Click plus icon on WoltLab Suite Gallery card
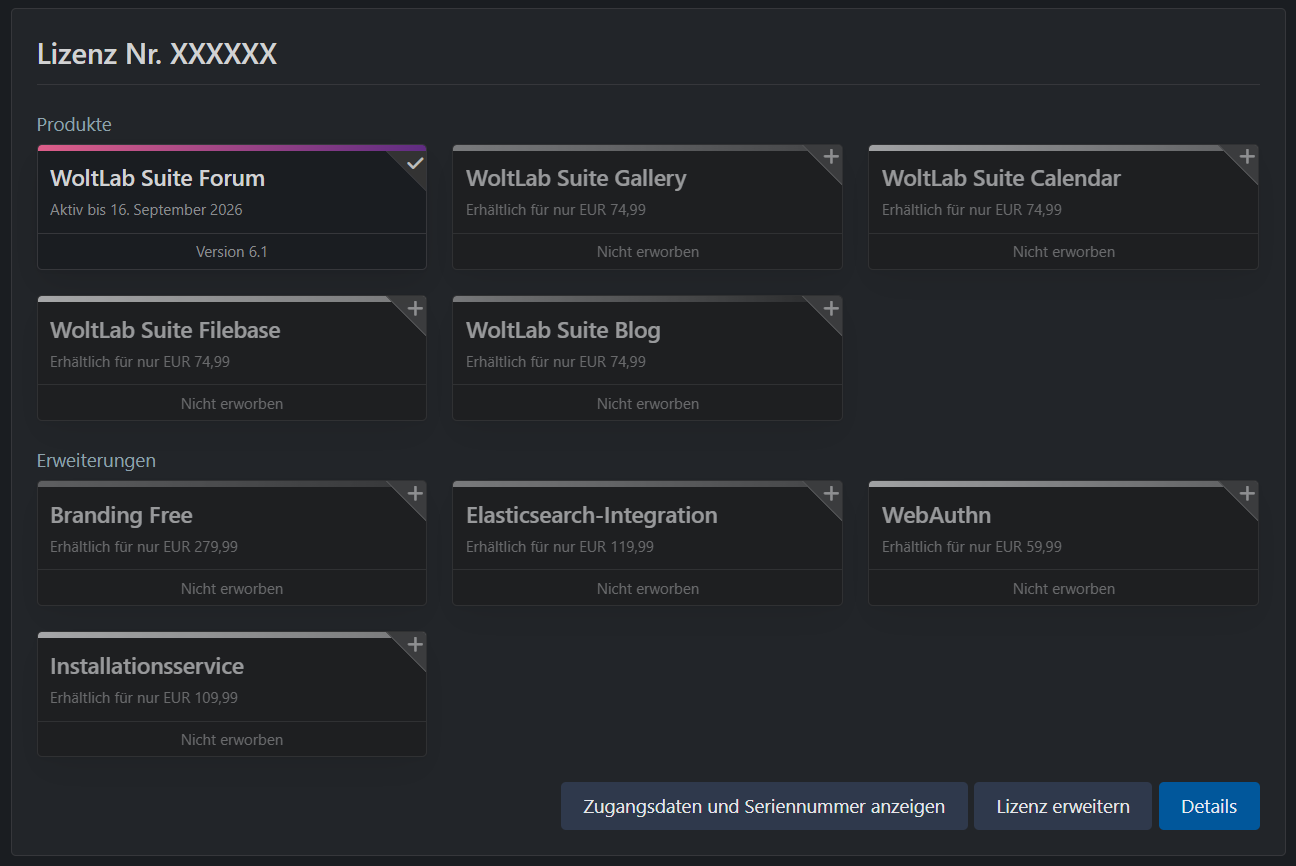 (830, 158)
